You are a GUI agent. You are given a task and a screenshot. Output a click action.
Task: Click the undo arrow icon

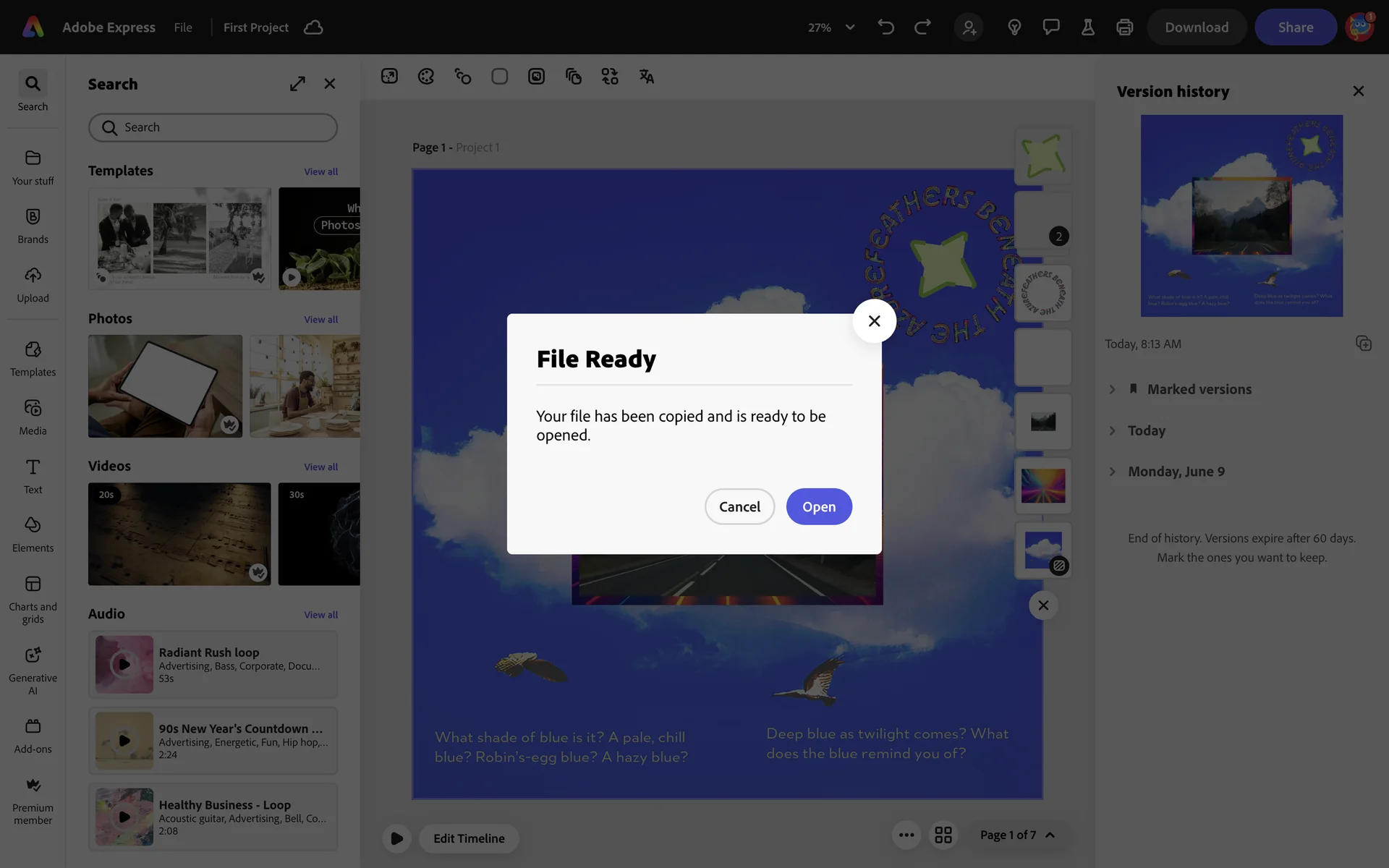pos(885,27)
